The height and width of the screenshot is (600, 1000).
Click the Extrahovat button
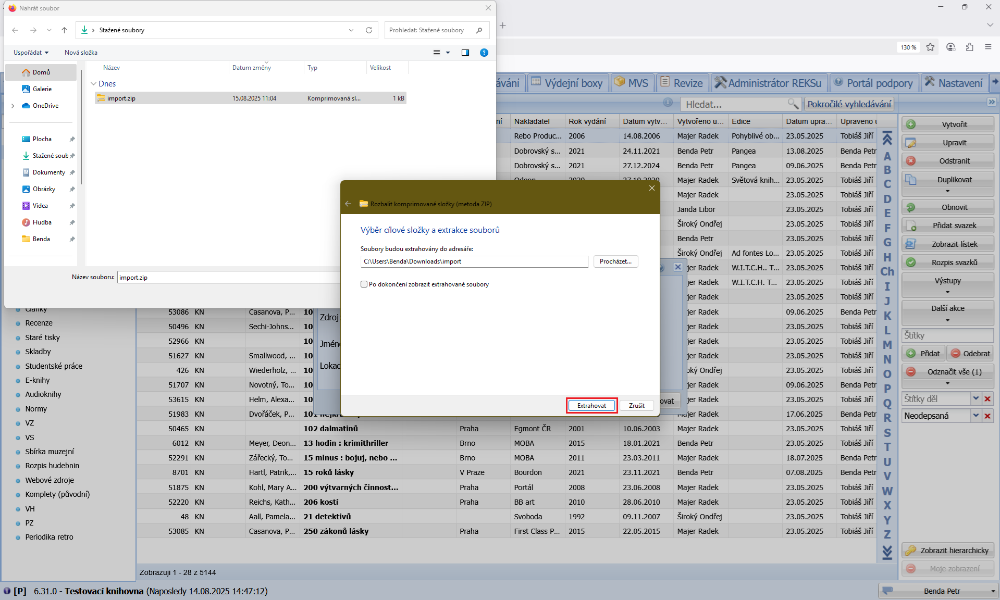[590, 405]
